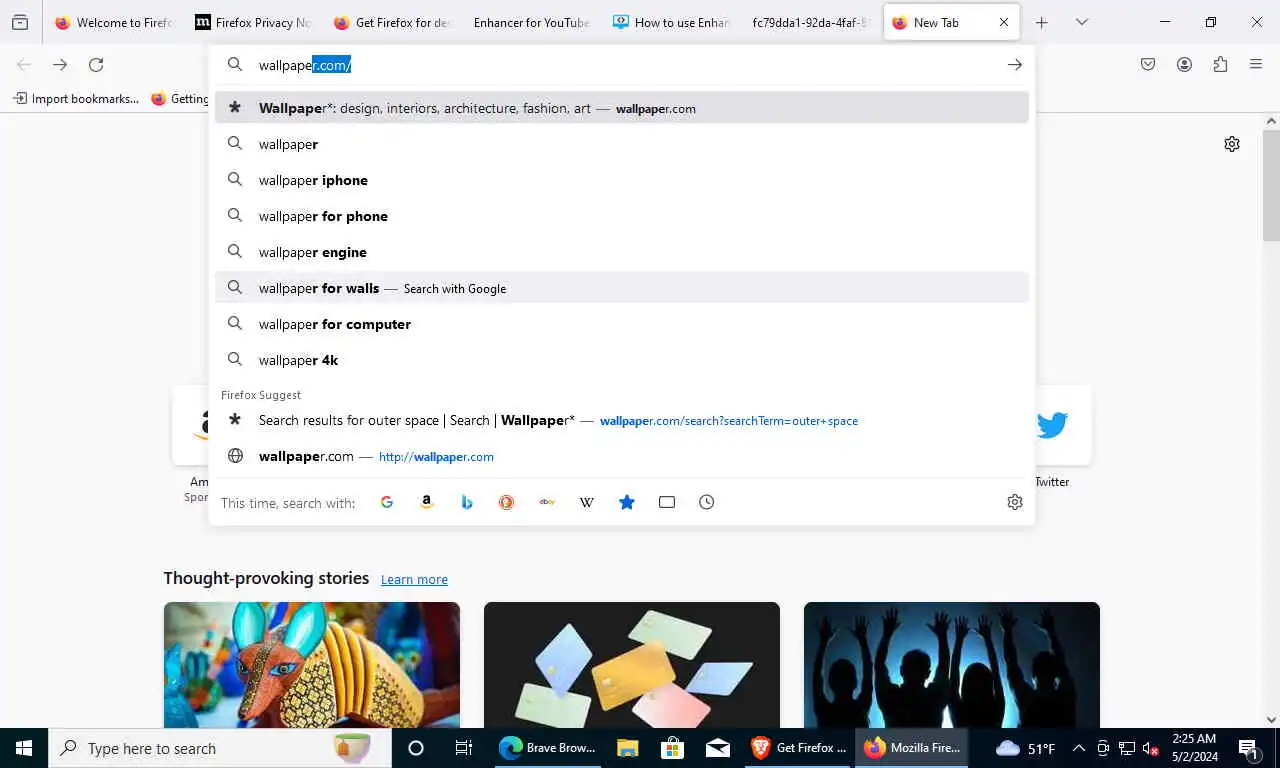The height and width of the screenshot is (768, 1280).
Task: Choose wallpaper iphone suggestion
Action: 622,180
